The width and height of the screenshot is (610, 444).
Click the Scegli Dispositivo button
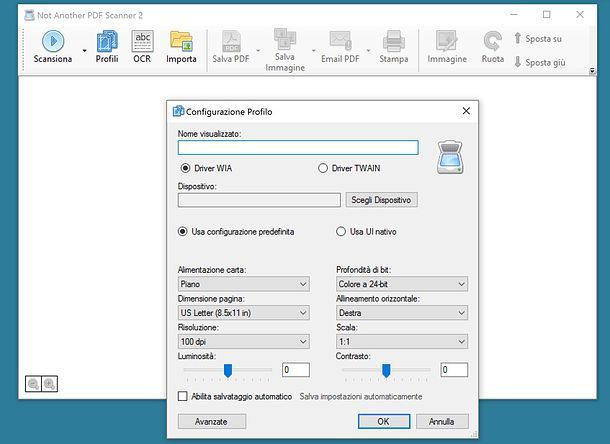[381, 200]
